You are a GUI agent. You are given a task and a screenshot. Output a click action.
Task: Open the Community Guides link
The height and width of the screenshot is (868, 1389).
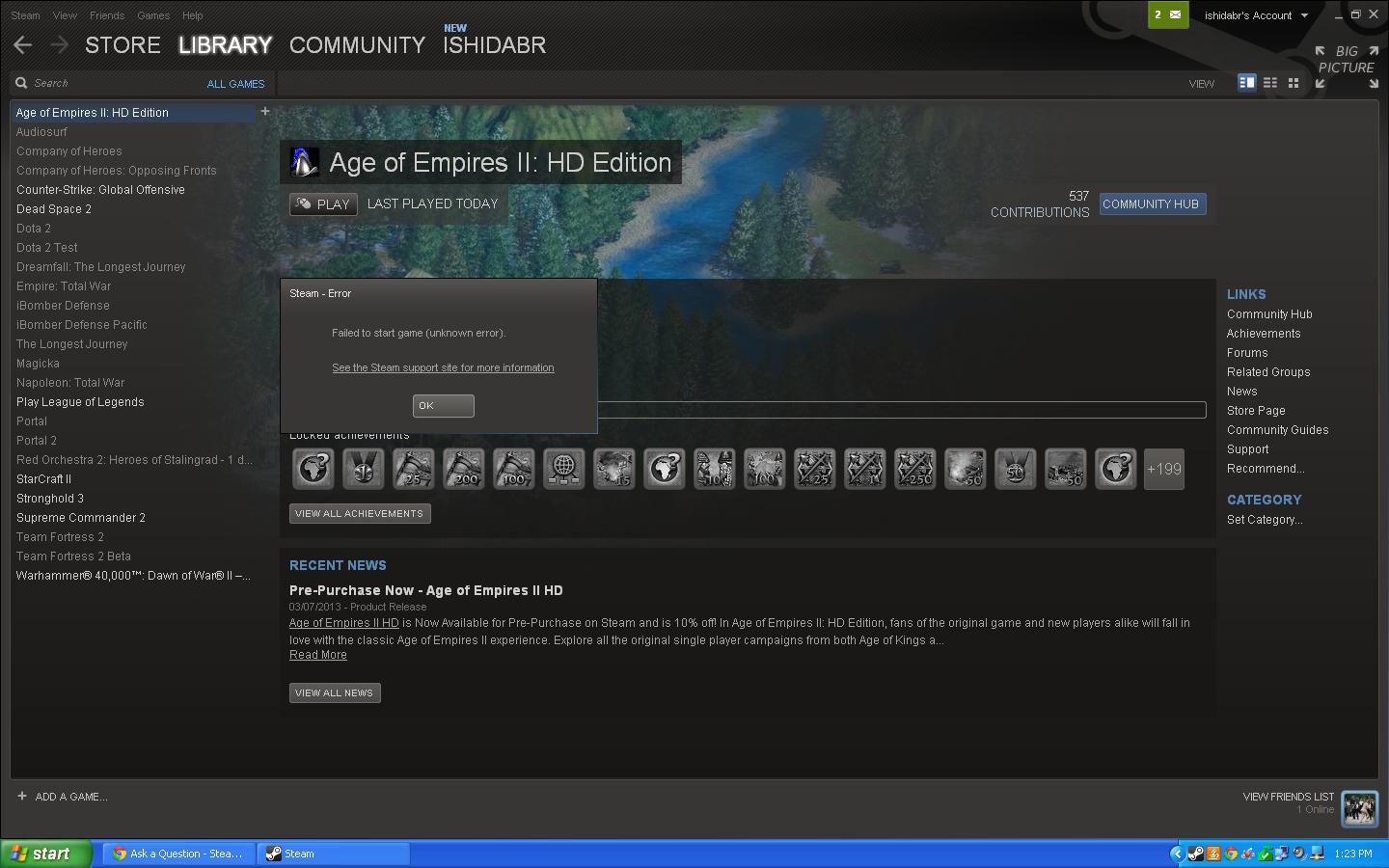(x=1277, y=430)
